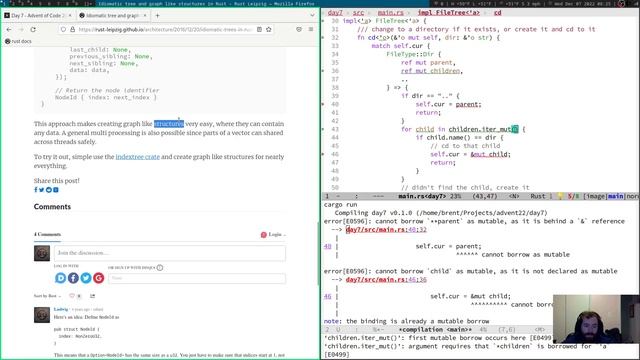
Task: Toggle reader view in the address bar
Action: point(259,29)
